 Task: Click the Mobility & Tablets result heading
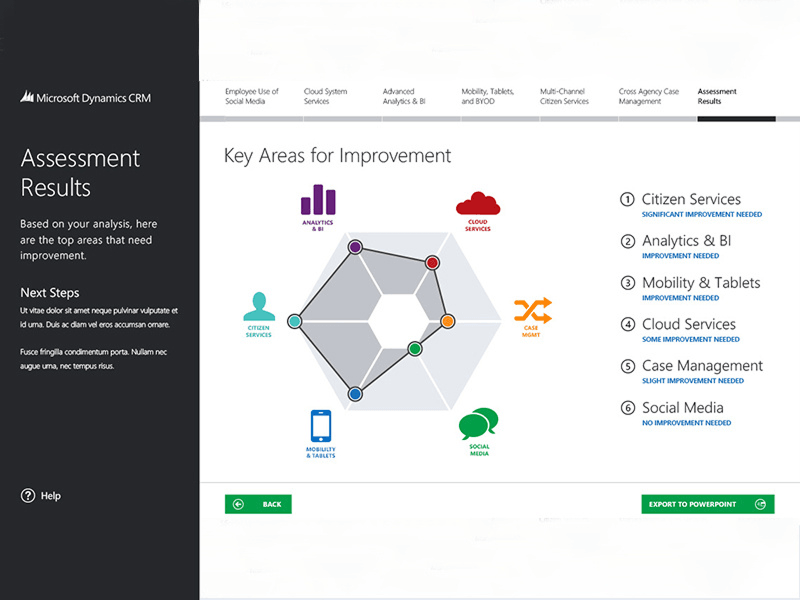point(701,283)
